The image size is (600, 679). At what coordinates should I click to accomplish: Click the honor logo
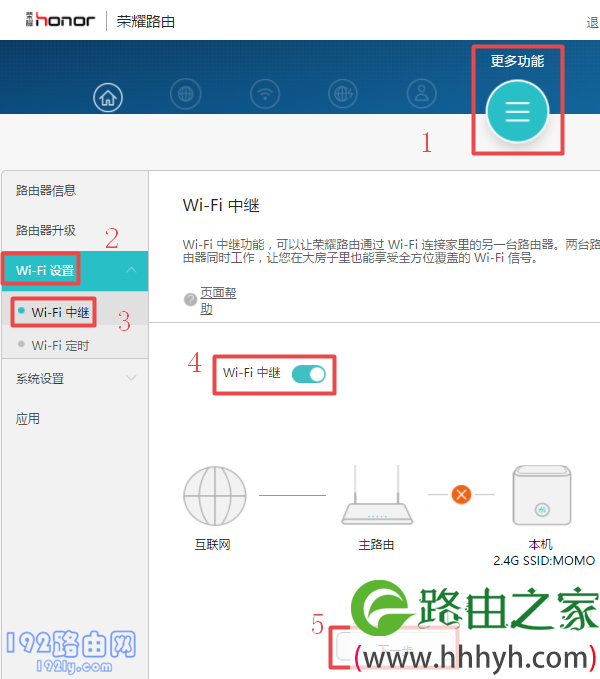point(60,20)
